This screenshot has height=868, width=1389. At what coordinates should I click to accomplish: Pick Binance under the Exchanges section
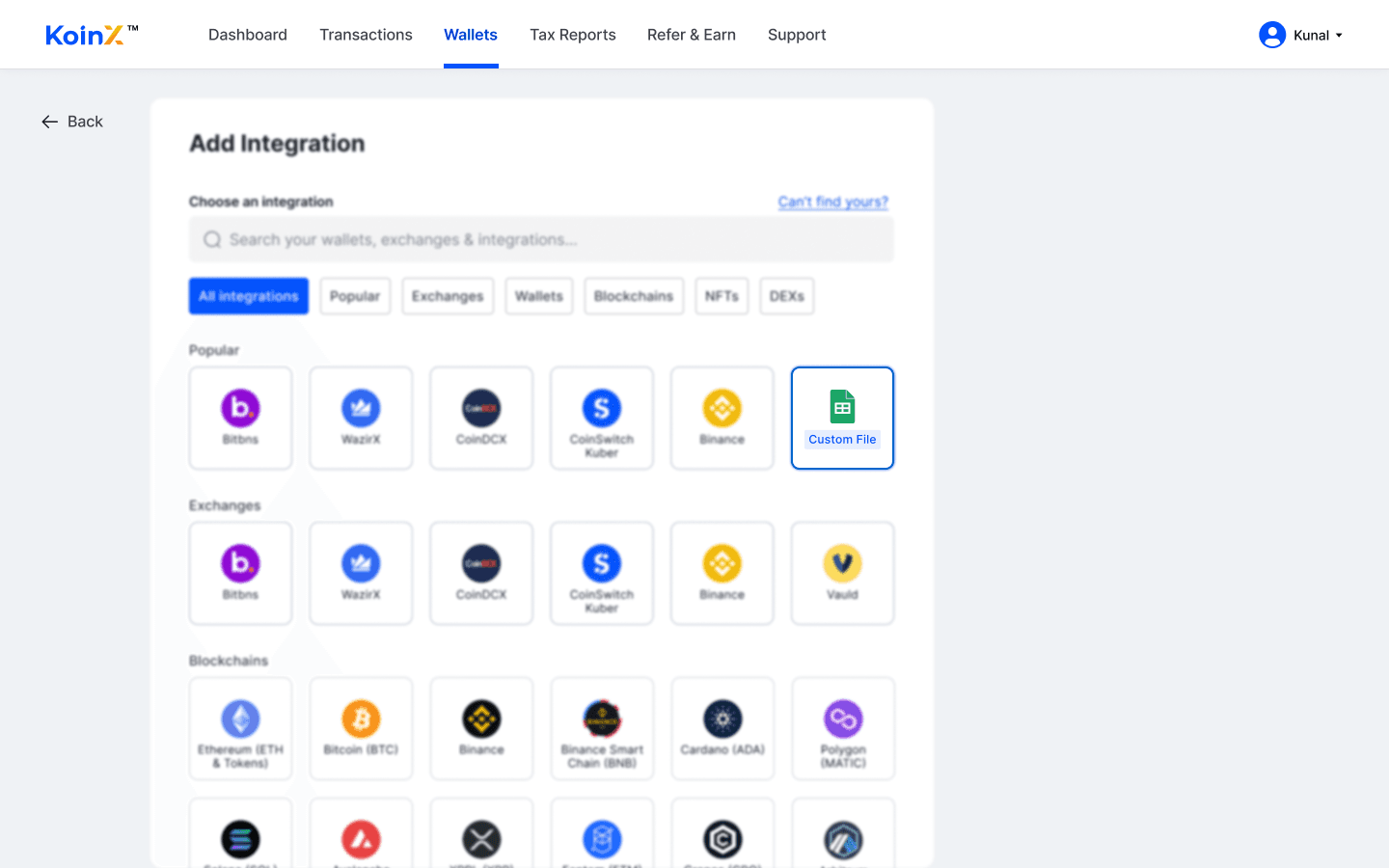[722, 573]
